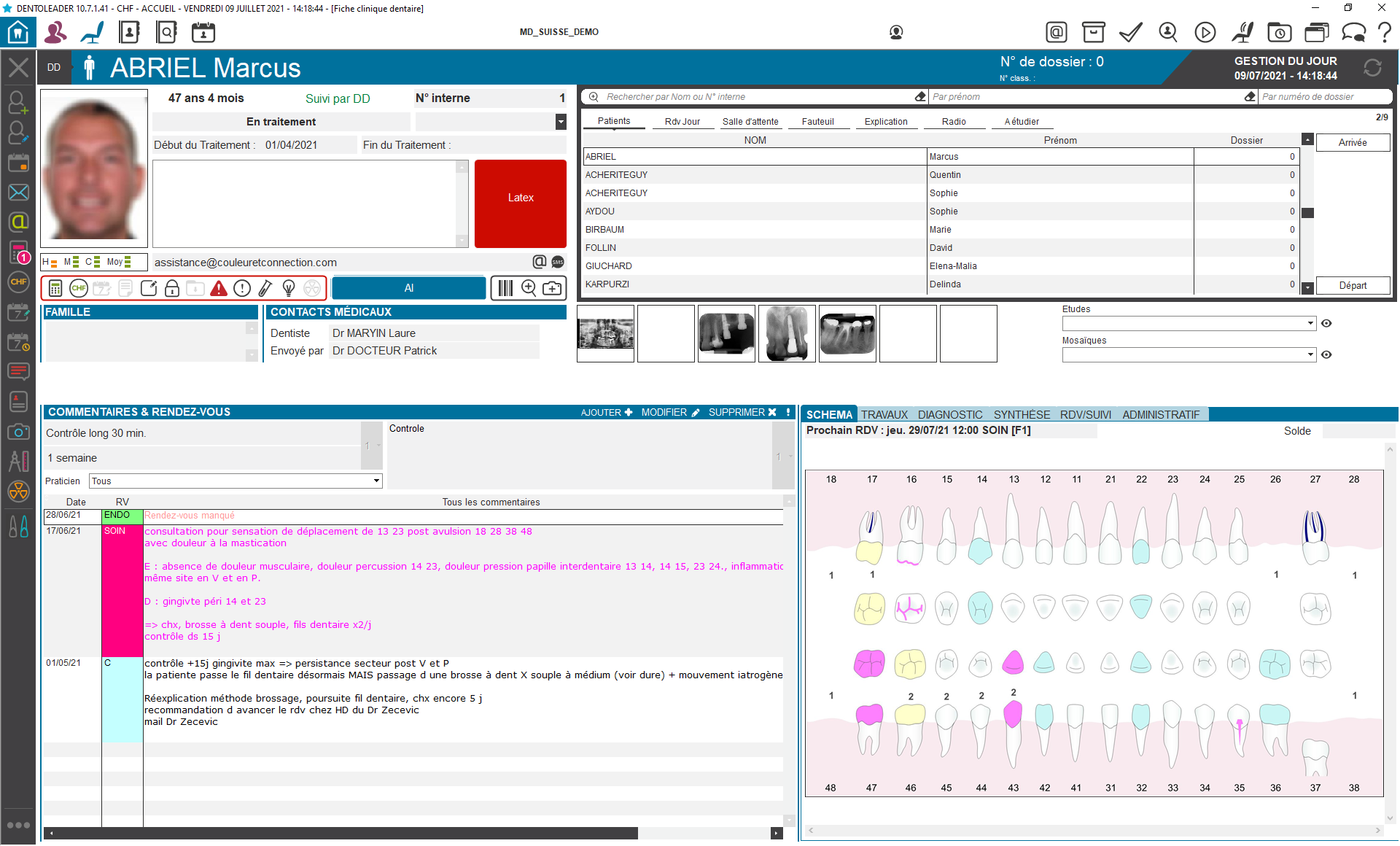Click the CHF currency toggle in left sidebar
1400x846 pixels.
click(x=18, y=282)
